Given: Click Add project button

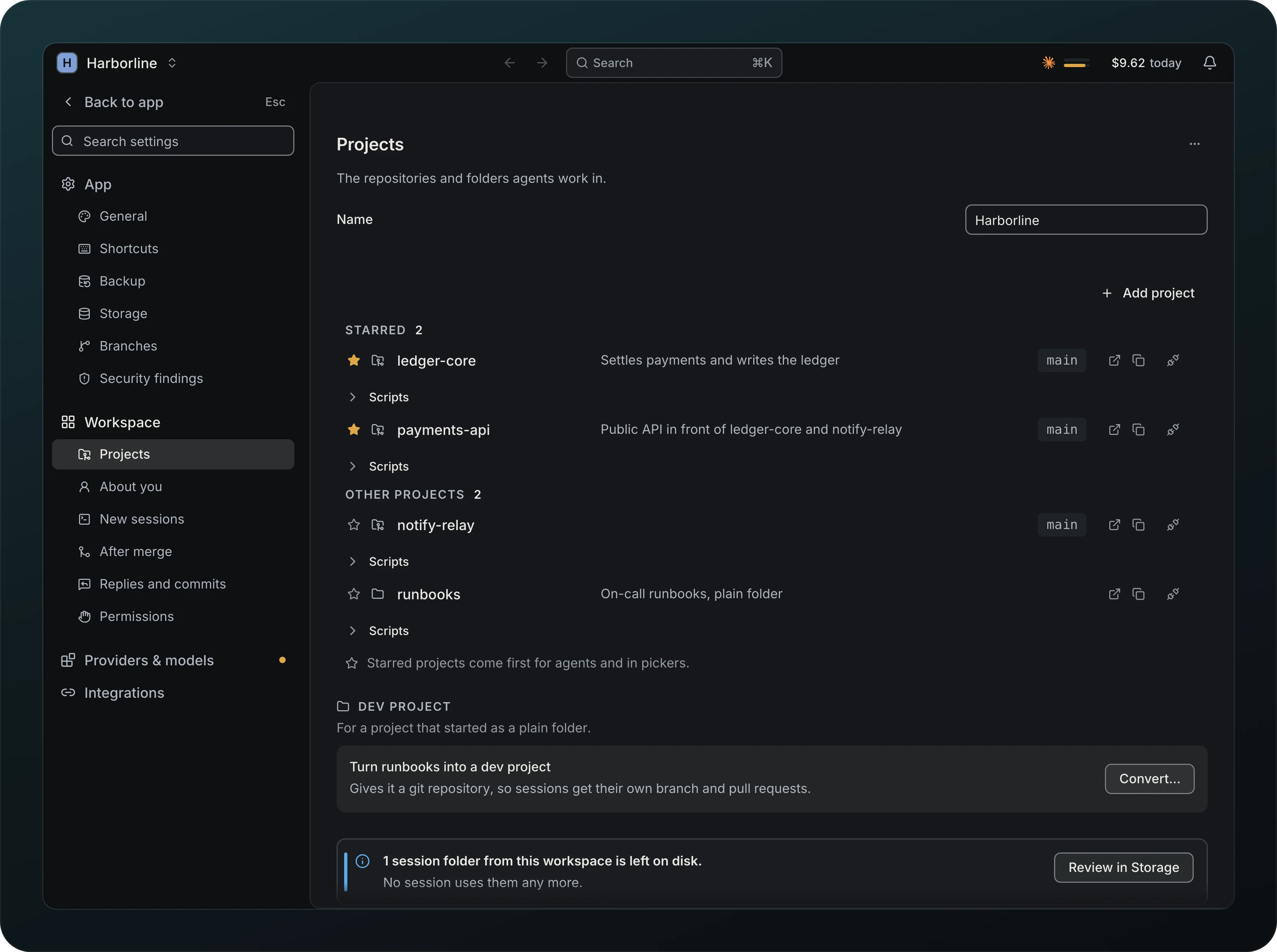Looking at the screenshot, I should point(1148,293).
